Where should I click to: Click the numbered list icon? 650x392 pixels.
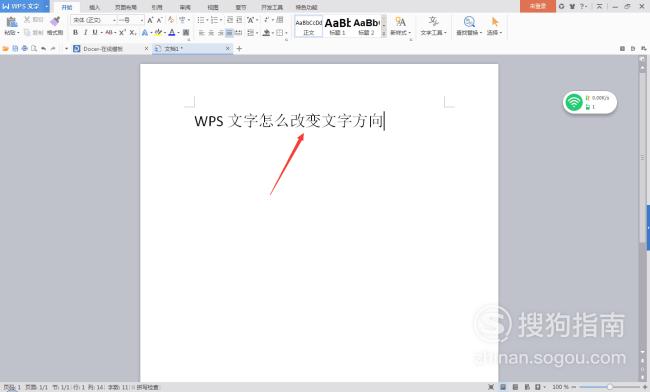pyautogui.click(x=214, y=20)
